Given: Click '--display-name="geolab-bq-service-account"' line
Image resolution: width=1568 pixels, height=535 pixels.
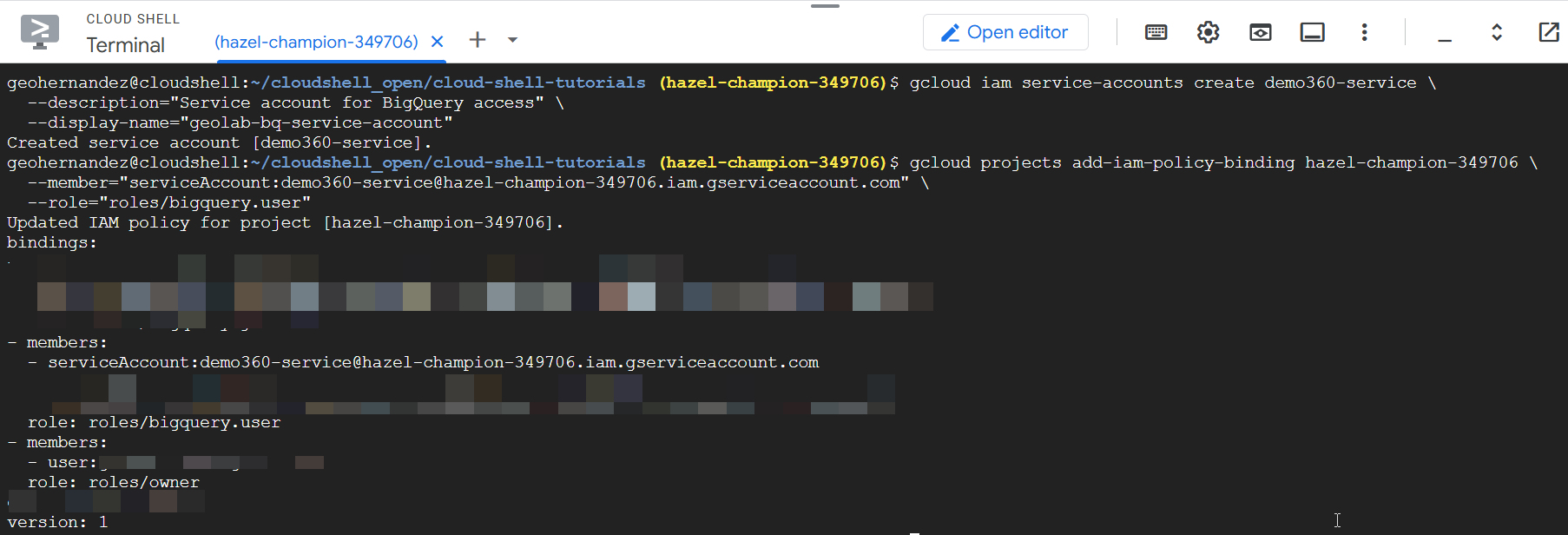Looking at the screenshot, I should point(240,122).
